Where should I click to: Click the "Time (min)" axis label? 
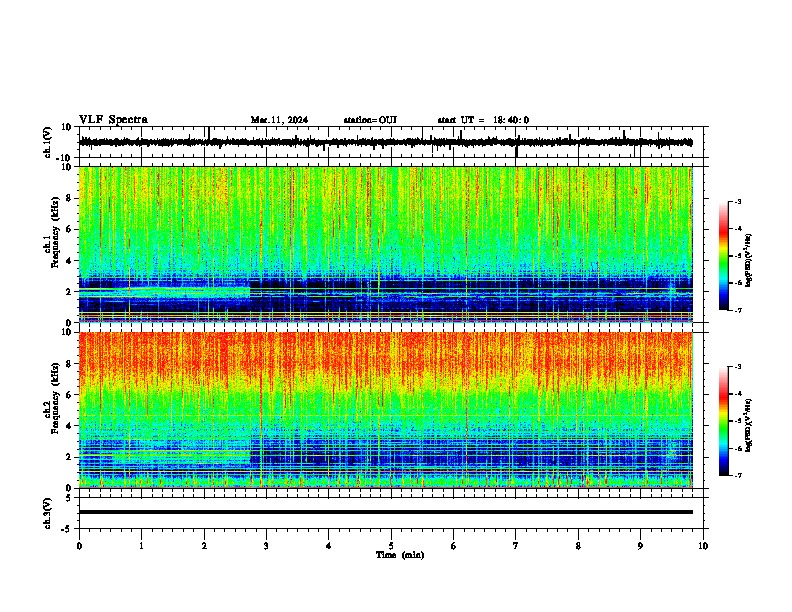400,555
